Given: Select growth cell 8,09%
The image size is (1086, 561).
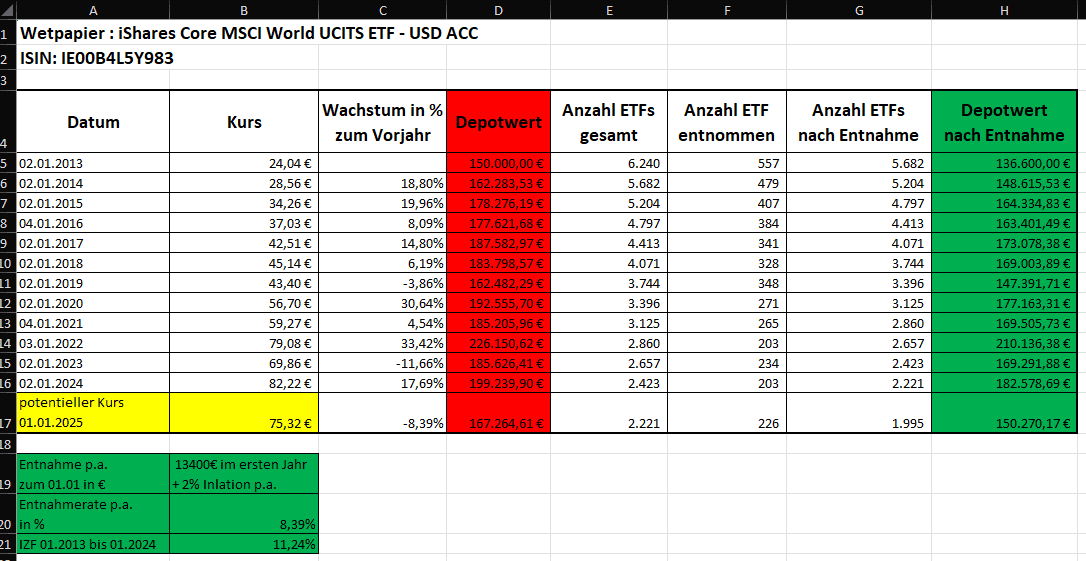Looking at the screenshot, I should [382, 224].
